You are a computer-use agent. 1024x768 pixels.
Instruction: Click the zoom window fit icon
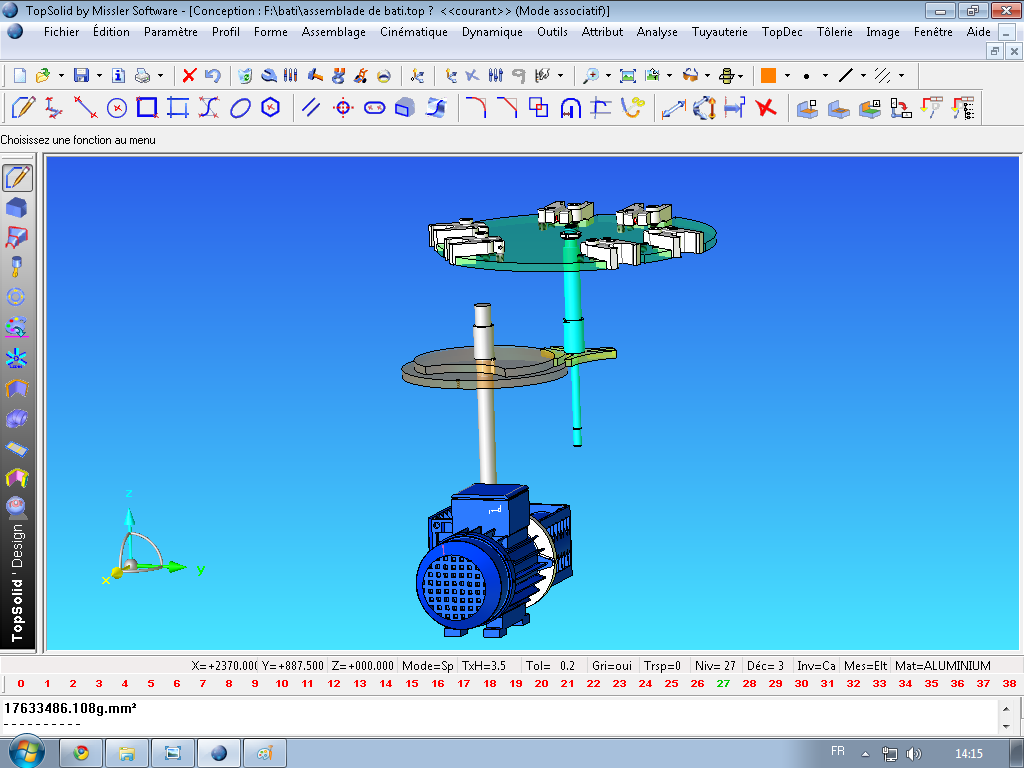(627, 75)
